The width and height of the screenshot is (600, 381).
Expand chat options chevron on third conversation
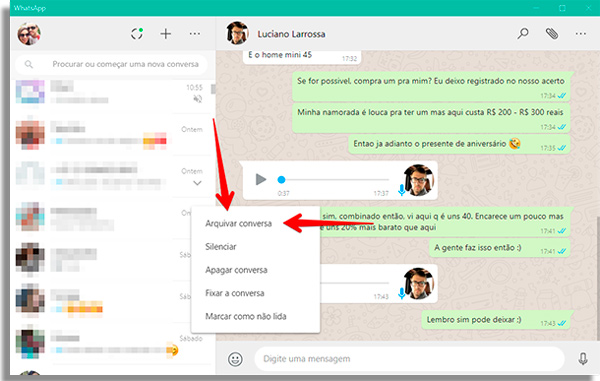point(197,183)
